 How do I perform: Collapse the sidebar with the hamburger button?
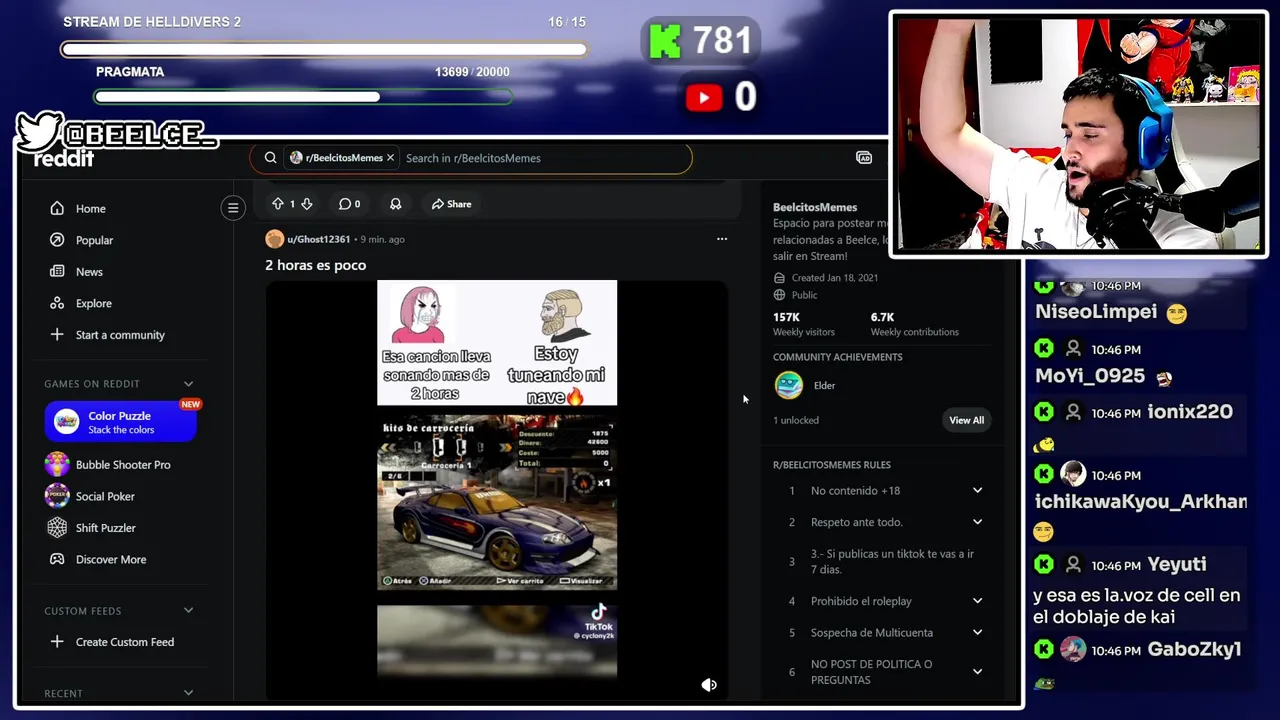[x=233, y=208]
